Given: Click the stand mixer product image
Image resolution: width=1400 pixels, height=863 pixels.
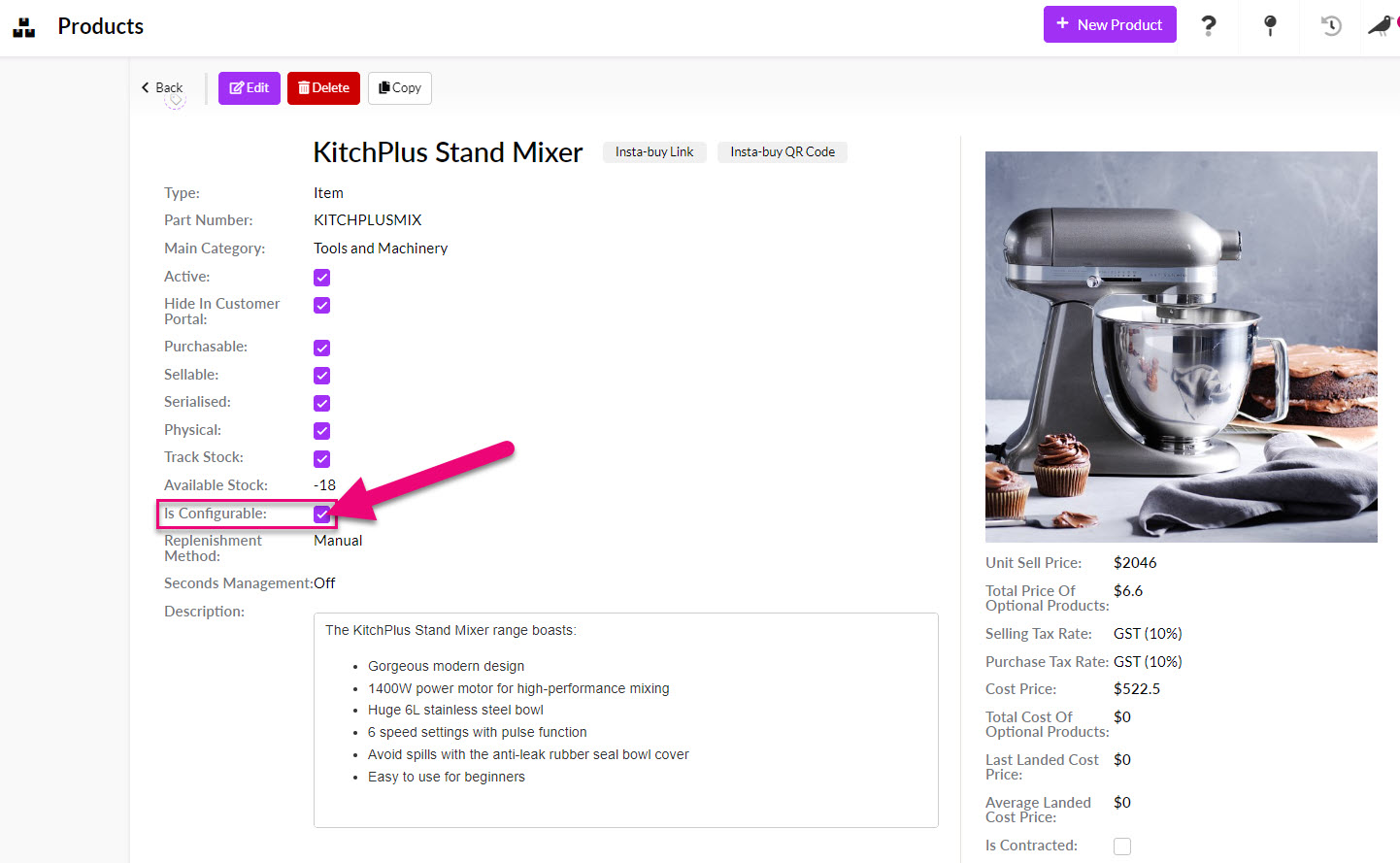Looking at the screenshot, I should [x=1182, y=347].
